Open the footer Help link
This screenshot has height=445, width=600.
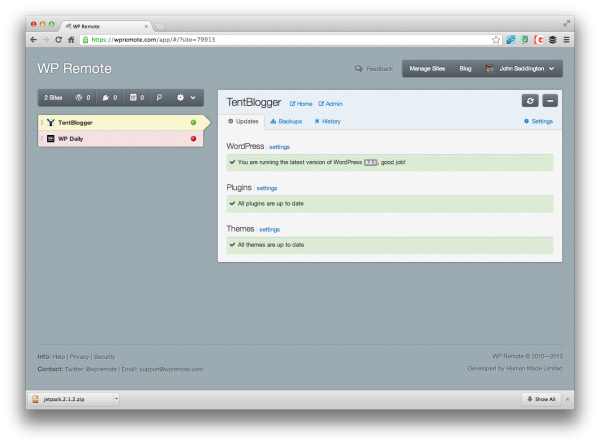[59, 357]
